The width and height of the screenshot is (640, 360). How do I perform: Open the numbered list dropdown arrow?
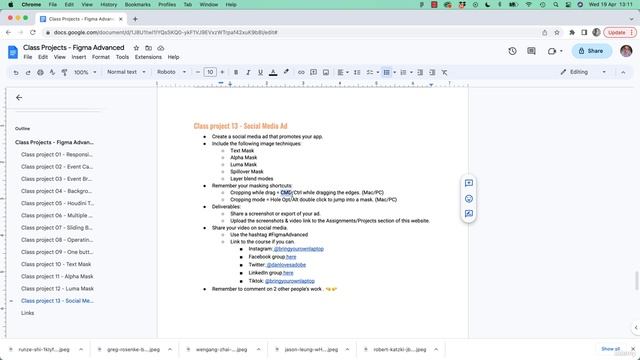point(411,72)
